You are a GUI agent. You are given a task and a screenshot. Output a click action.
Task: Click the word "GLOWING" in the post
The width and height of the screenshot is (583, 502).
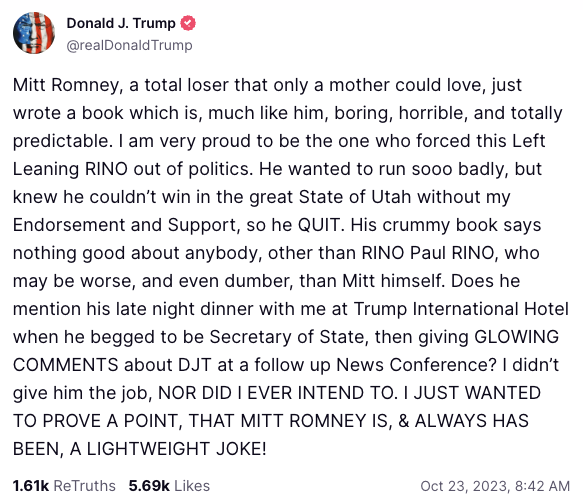[517, 337]
